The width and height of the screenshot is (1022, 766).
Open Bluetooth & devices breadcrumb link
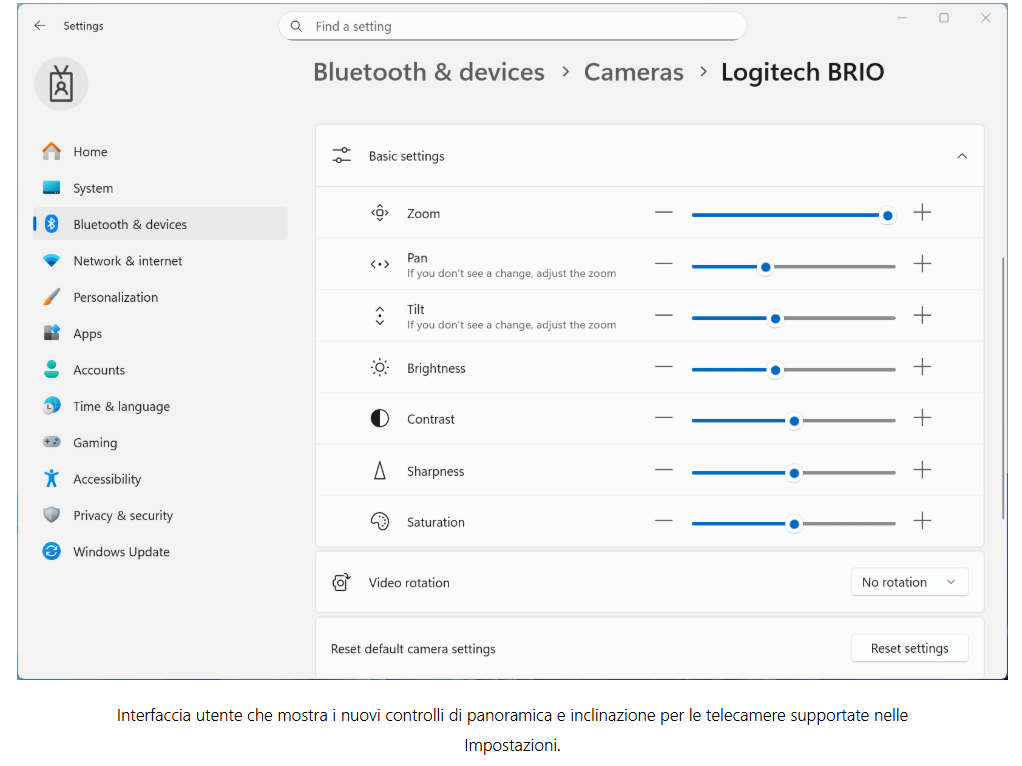[x=429, y=73]
